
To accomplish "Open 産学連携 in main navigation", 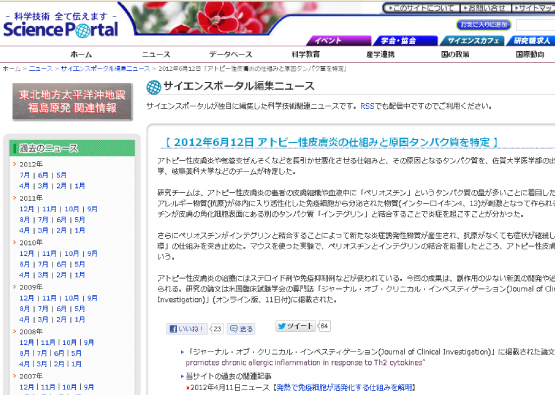I will [380, 55].
